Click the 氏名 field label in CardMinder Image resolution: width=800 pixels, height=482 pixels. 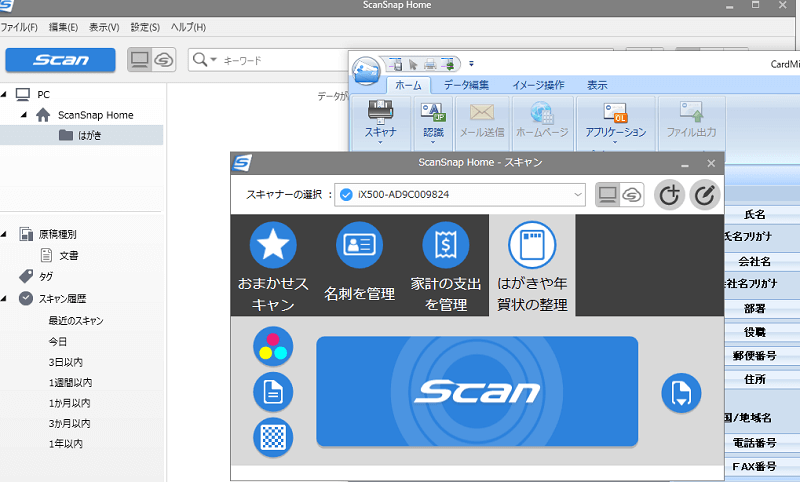tap(755, 214)
